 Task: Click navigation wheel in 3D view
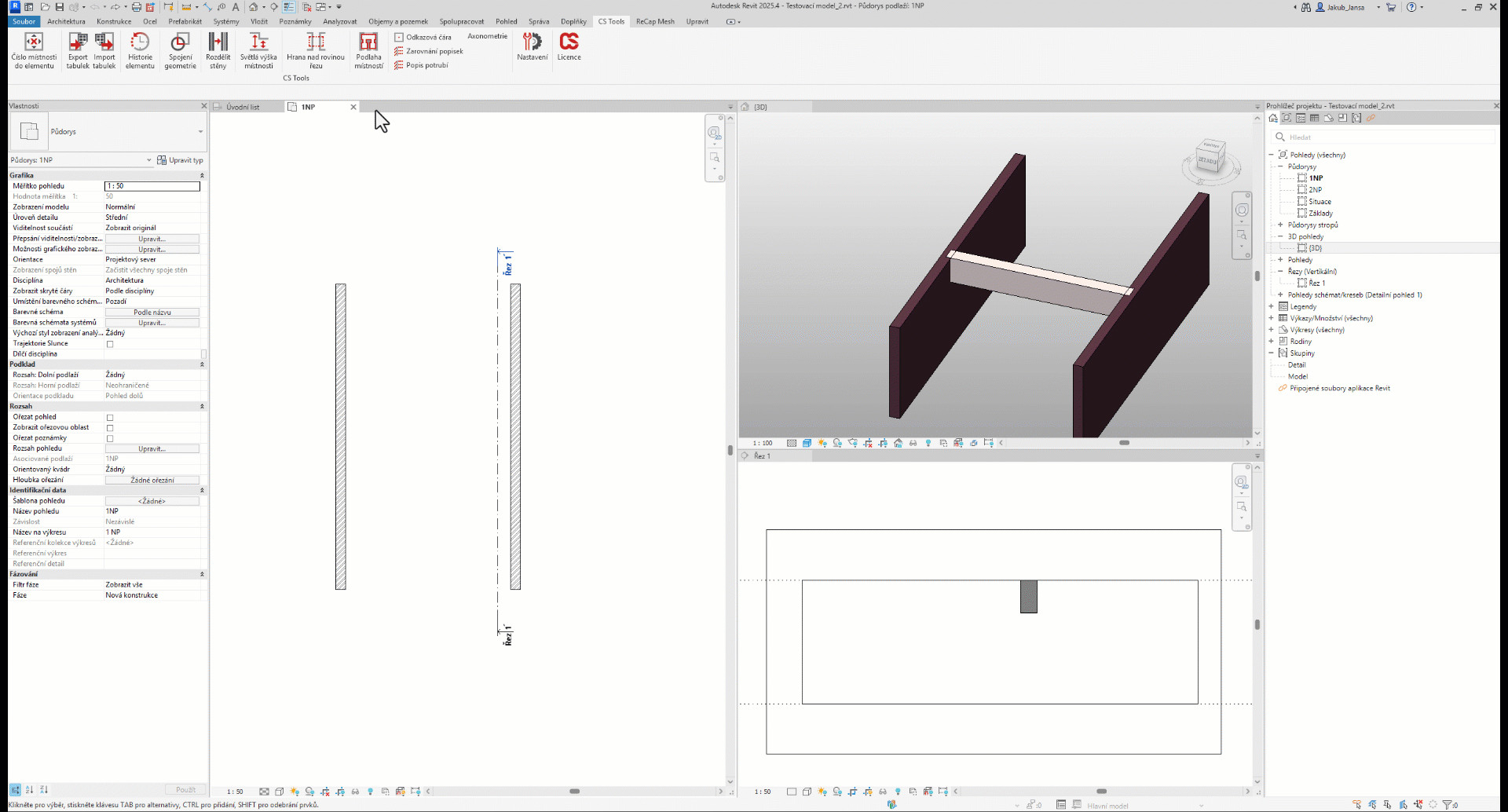pos(1242,210)
